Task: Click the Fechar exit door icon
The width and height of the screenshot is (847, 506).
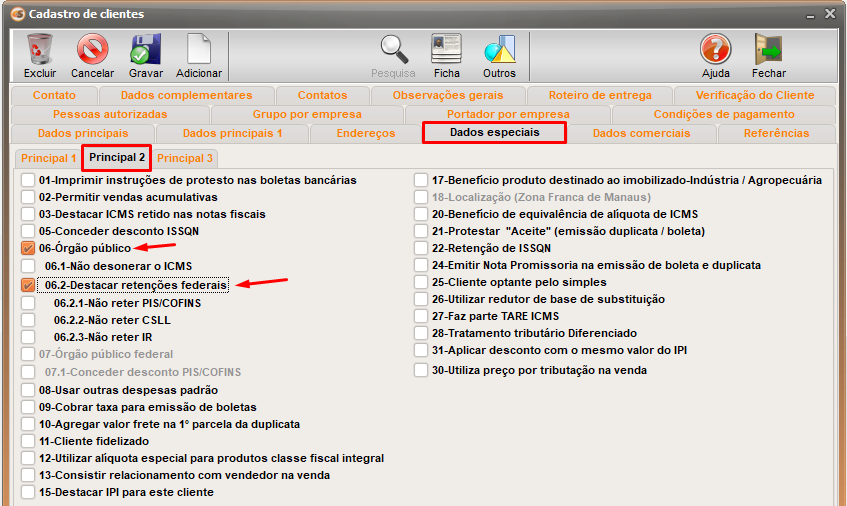Action: coord(768,50)
